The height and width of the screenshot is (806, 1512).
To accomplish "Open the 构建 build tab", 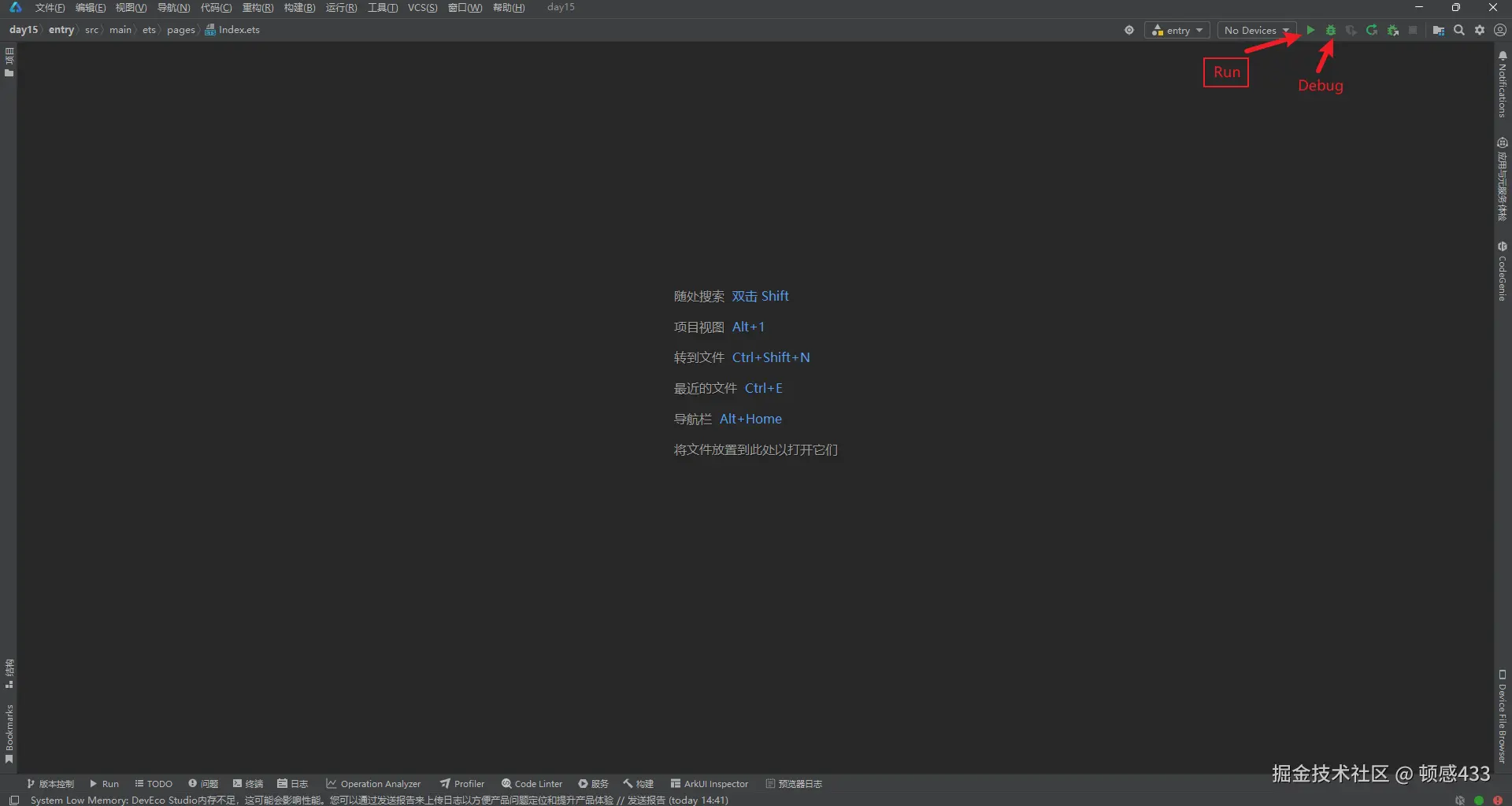I will point(639,784).
